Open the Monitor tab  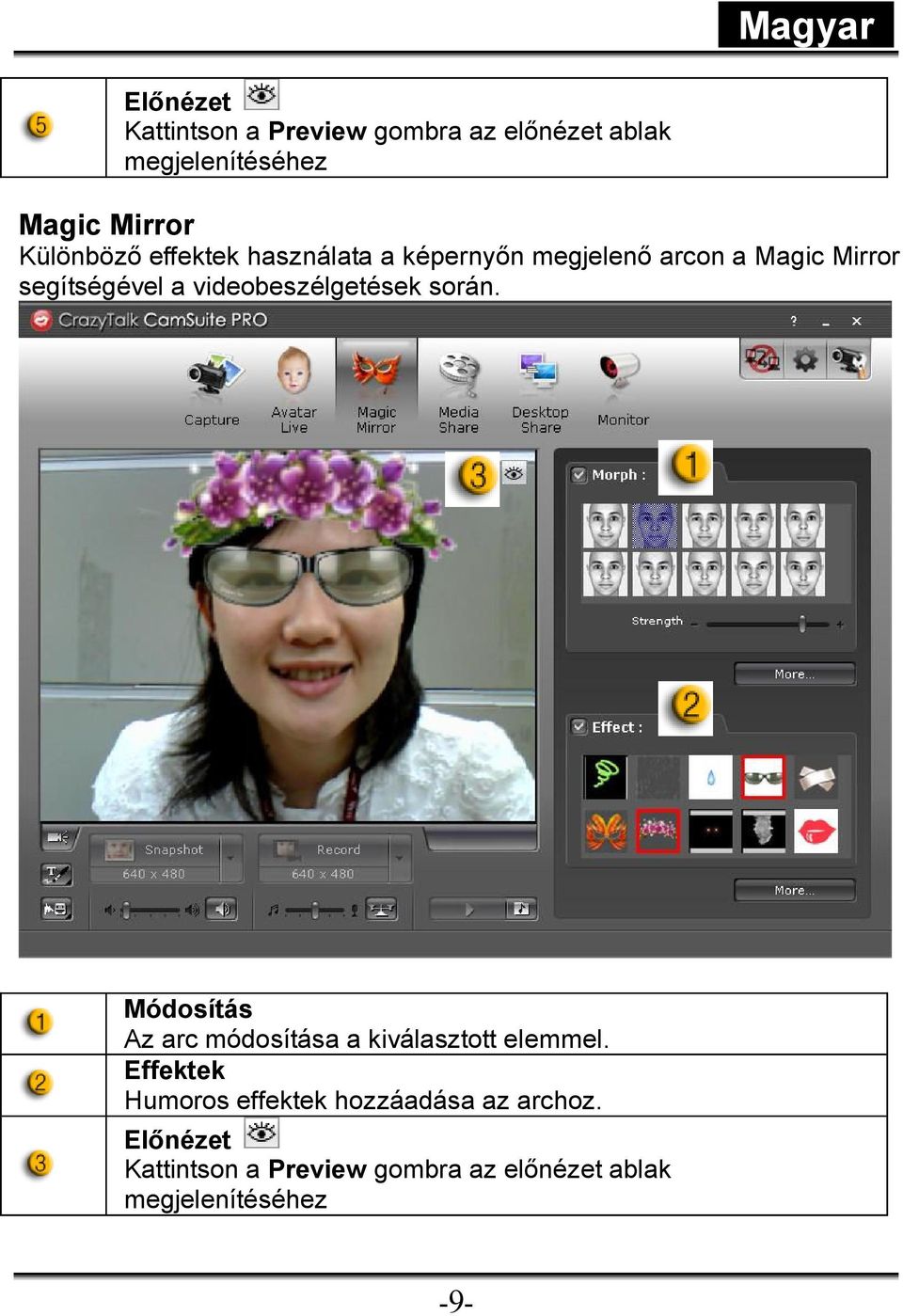623,388
